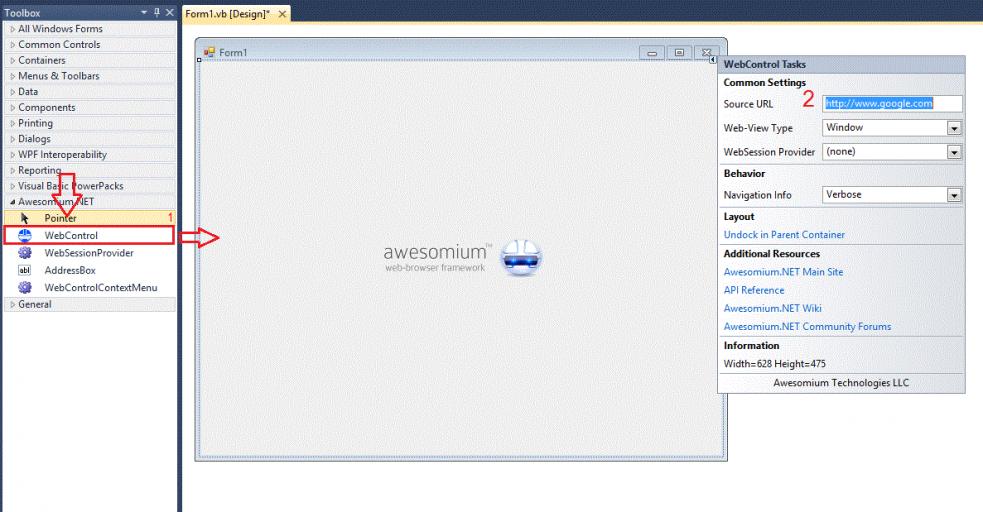Click the Common Settings heading
983x512 pixels.
[x=764, y=83]
